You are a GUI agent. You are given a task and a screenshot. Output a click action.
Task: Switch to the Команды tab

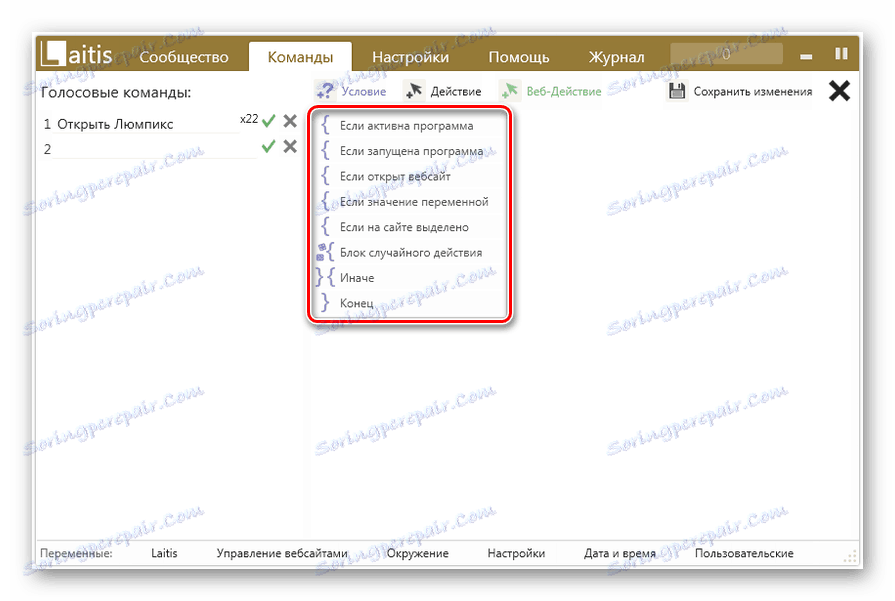(300, 57)
